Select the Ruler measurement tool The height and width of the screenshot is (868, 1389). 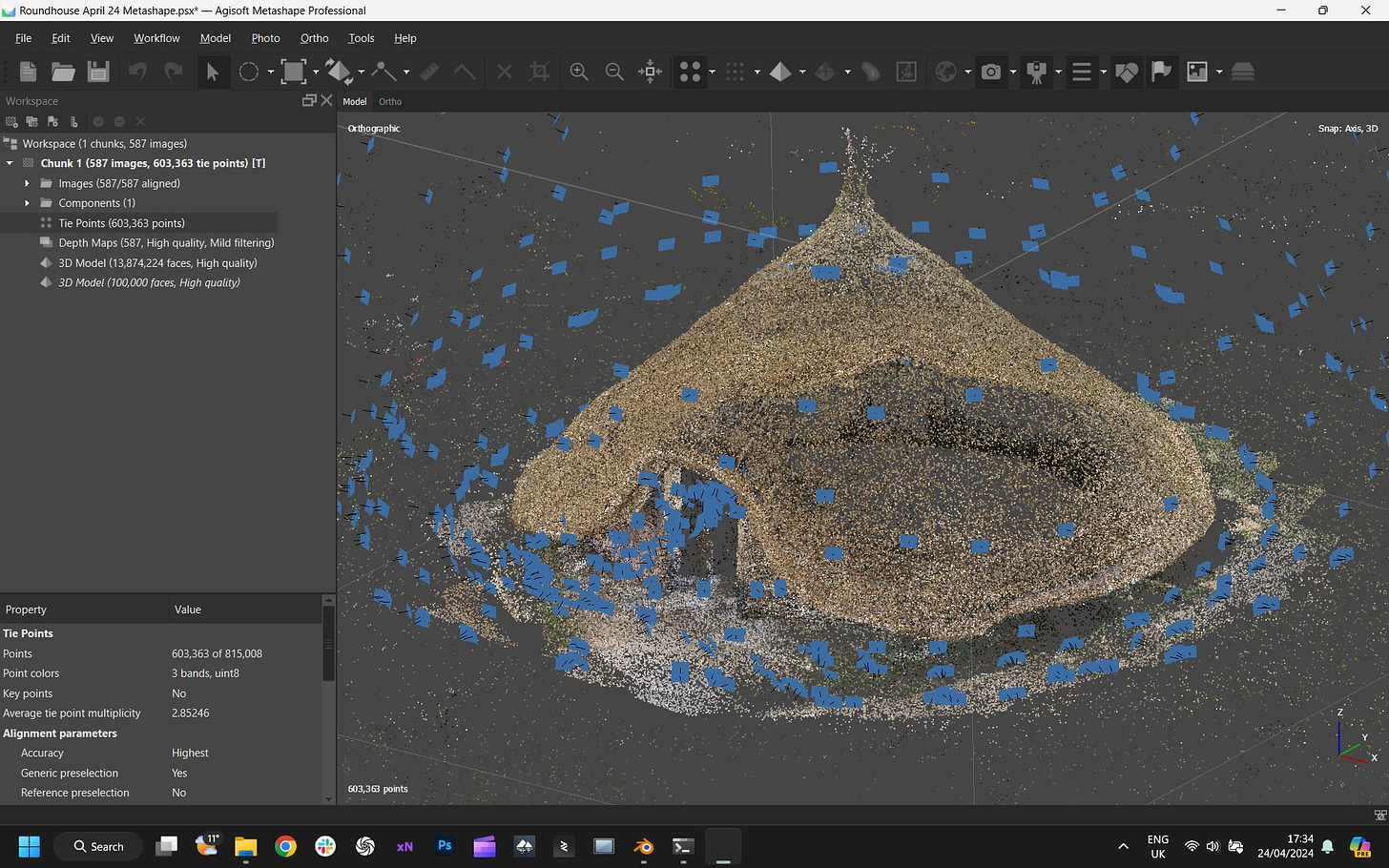[429, 72]
